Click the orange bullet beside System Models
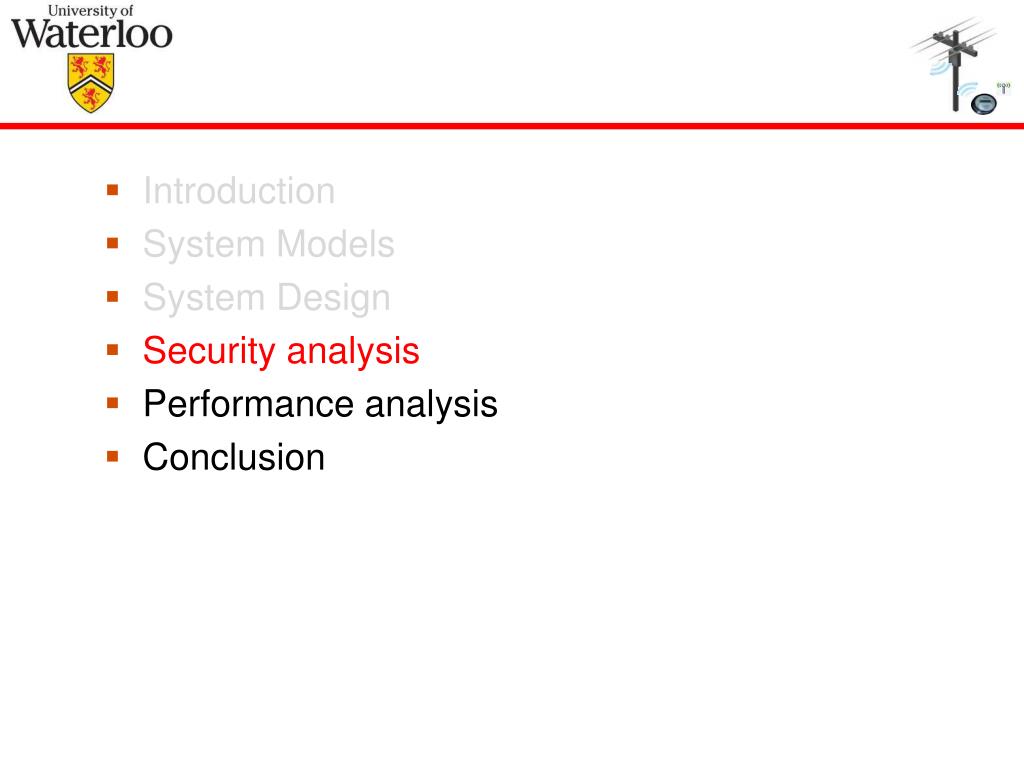 112,244
